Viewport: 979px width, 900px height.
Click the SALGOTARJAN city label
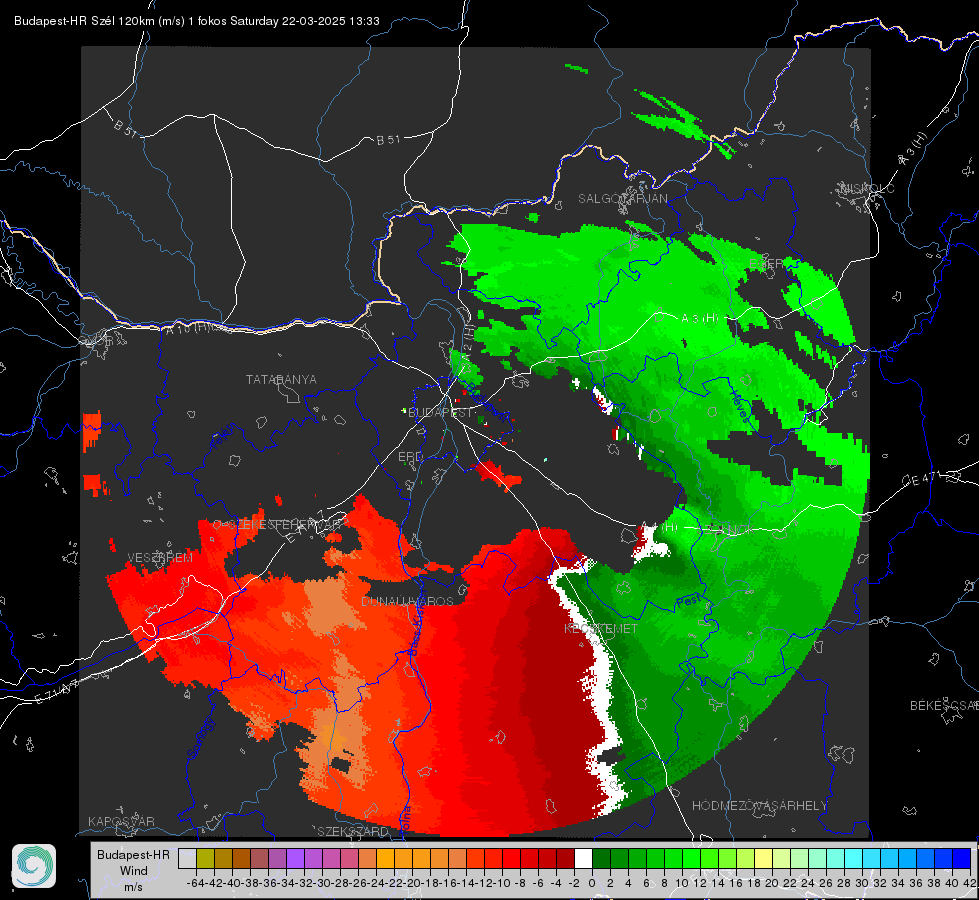point(622,199)
